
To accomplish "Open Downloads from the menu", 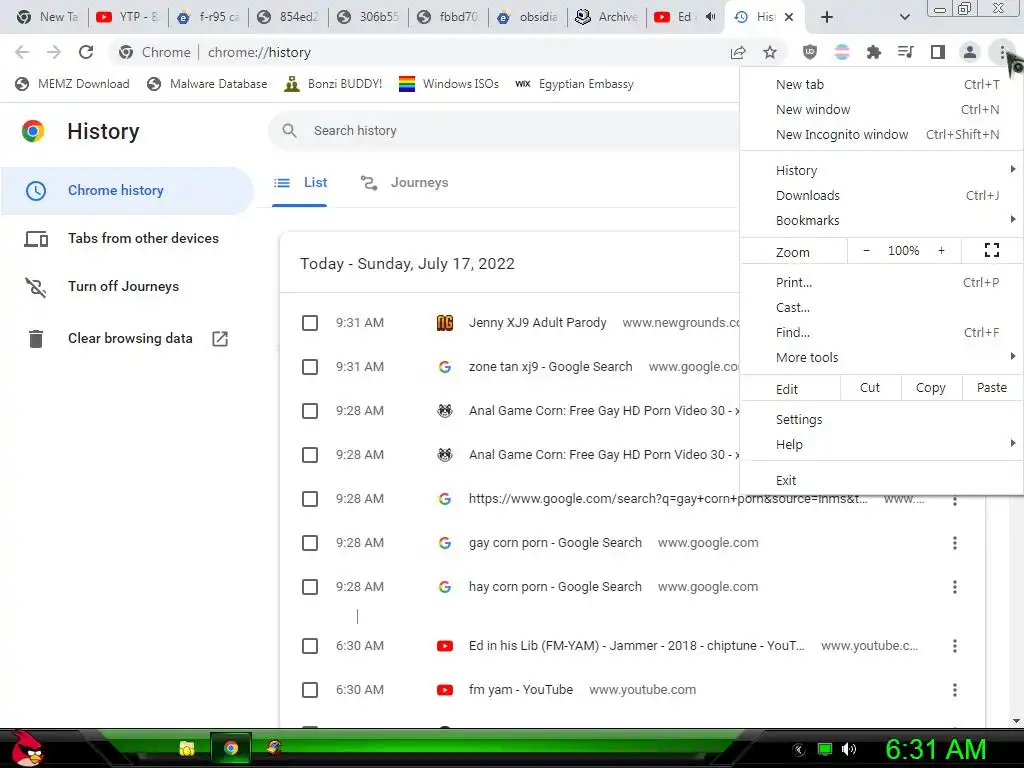I will pyautogui.click(x=882, y=195).
